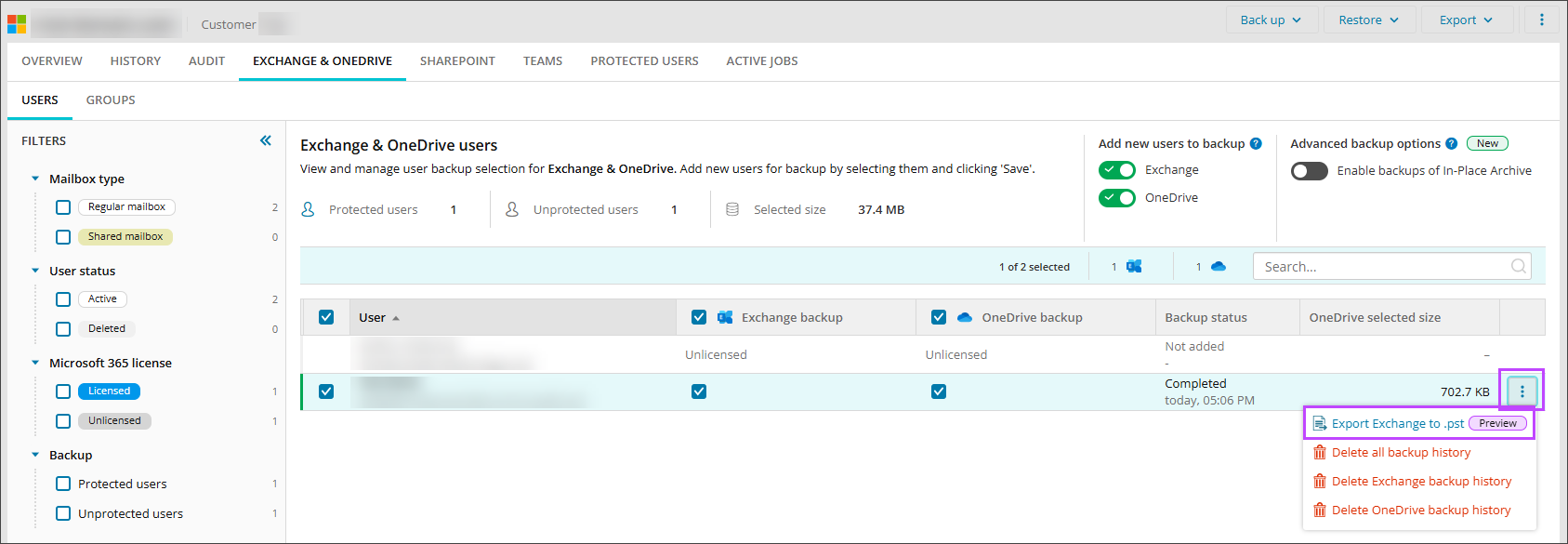Open the three-dot menu in top right header
The image size is (1568, 544).
pyautogui.click(x=1541, y=20)
